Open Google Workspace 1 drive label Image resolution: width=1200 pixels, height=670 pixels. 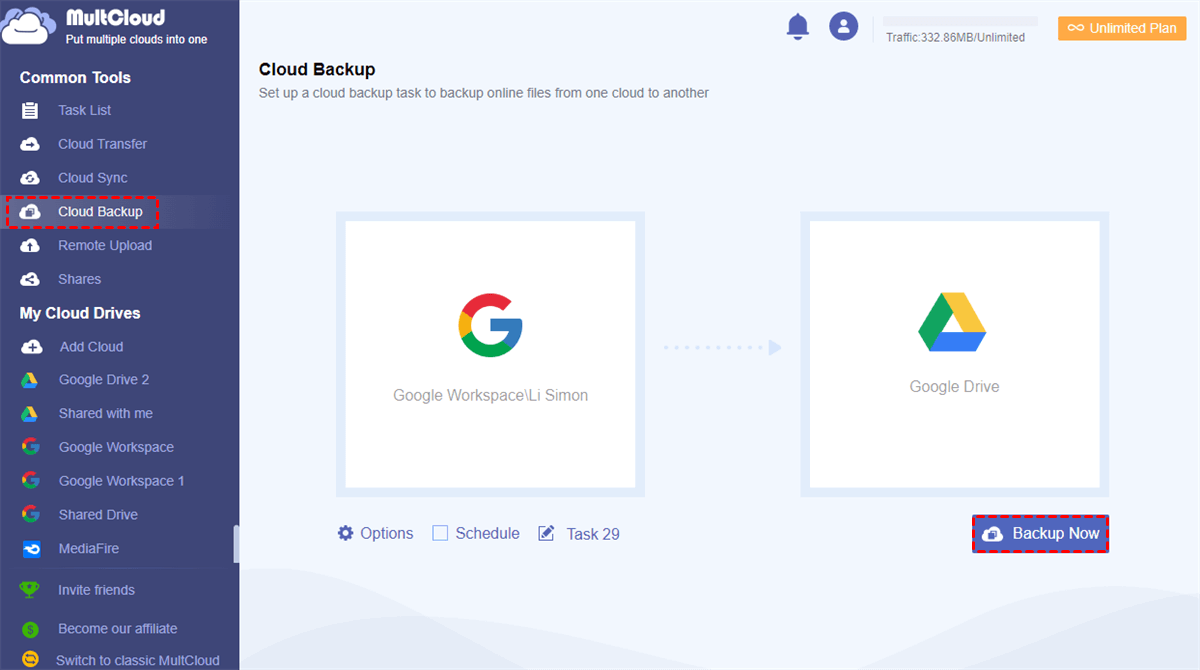click(122, 481)
